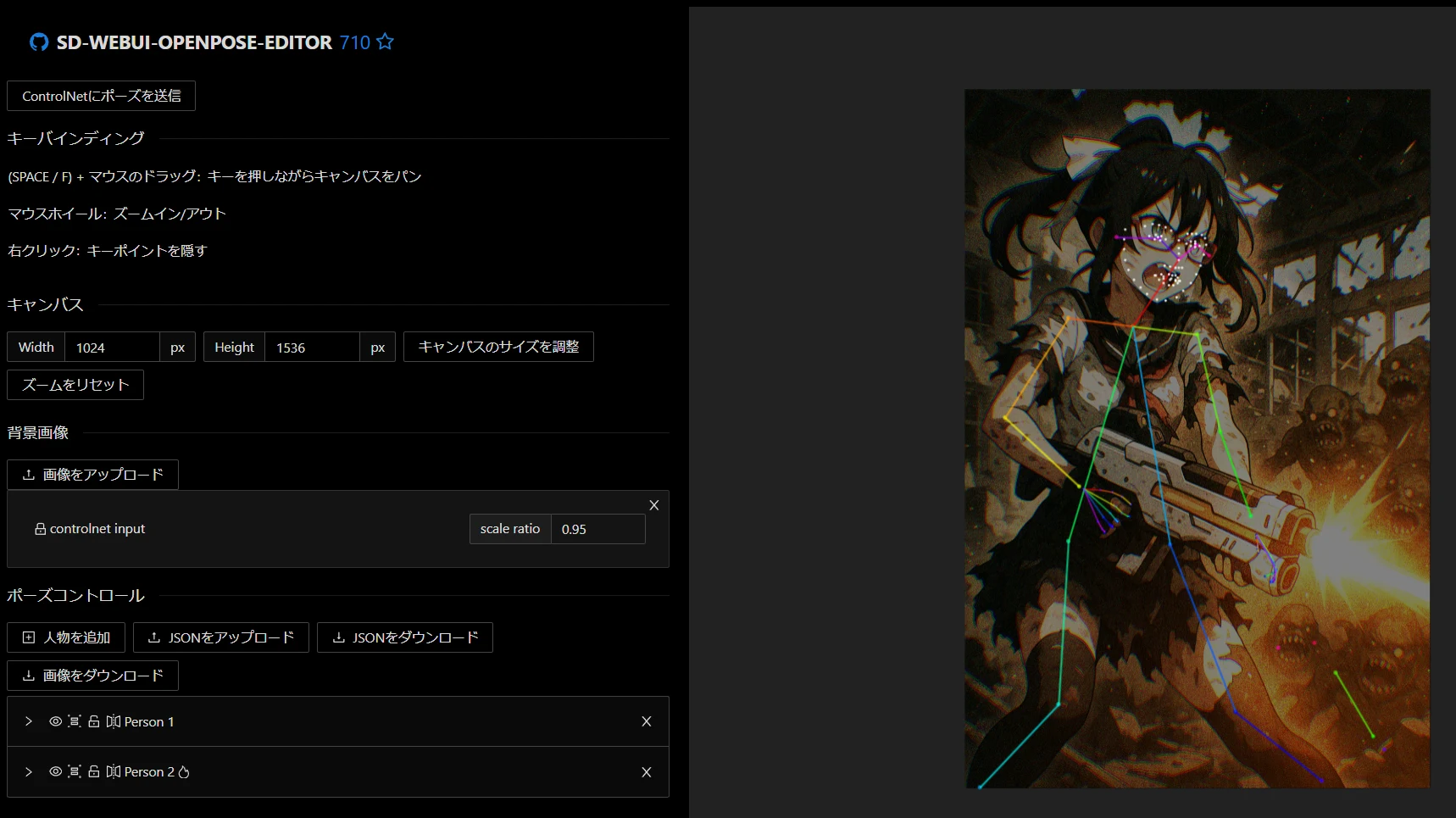Click ズームをリセット button
The image size is (1456, 818).
75,385
